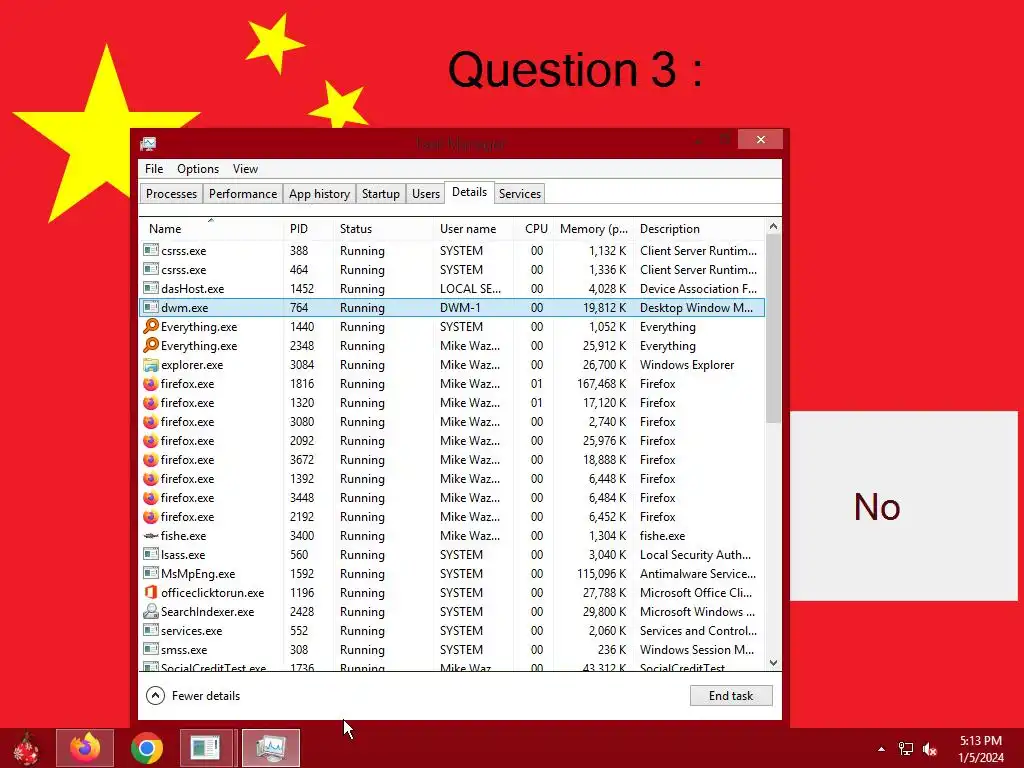Screen dimensions: 1024x768
Task: Switch to the Performance tab
Action: [x=243, y=194]
